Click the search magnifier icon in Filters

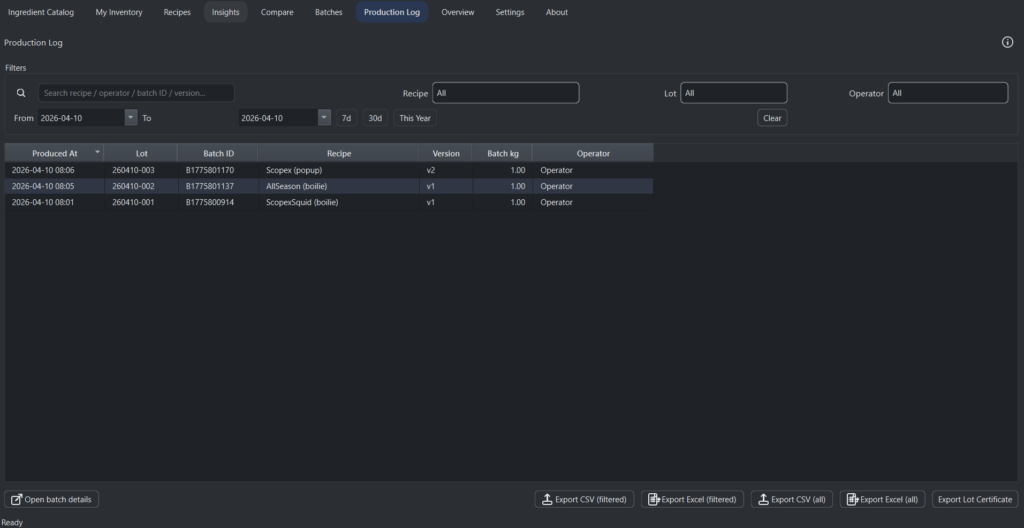[x=21, y=93]
